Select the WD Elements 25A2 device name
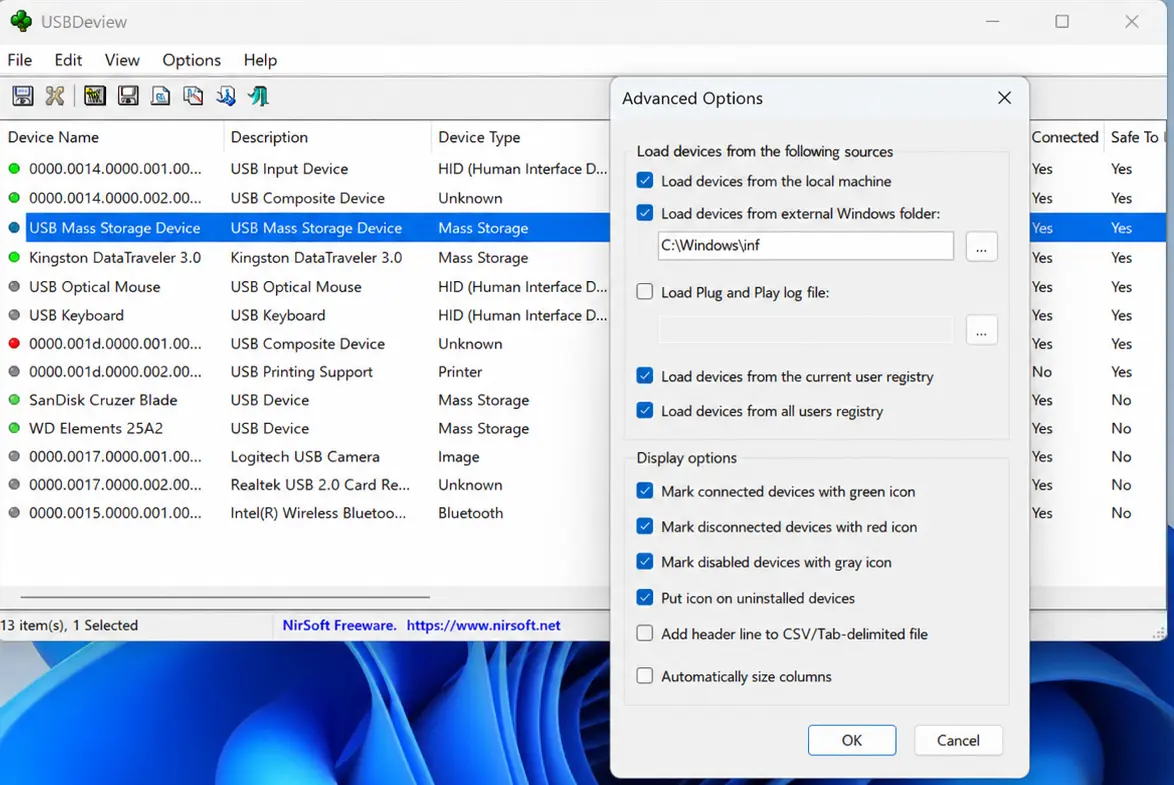Viewport: 1174px width, 785px height. pos(96,428)
